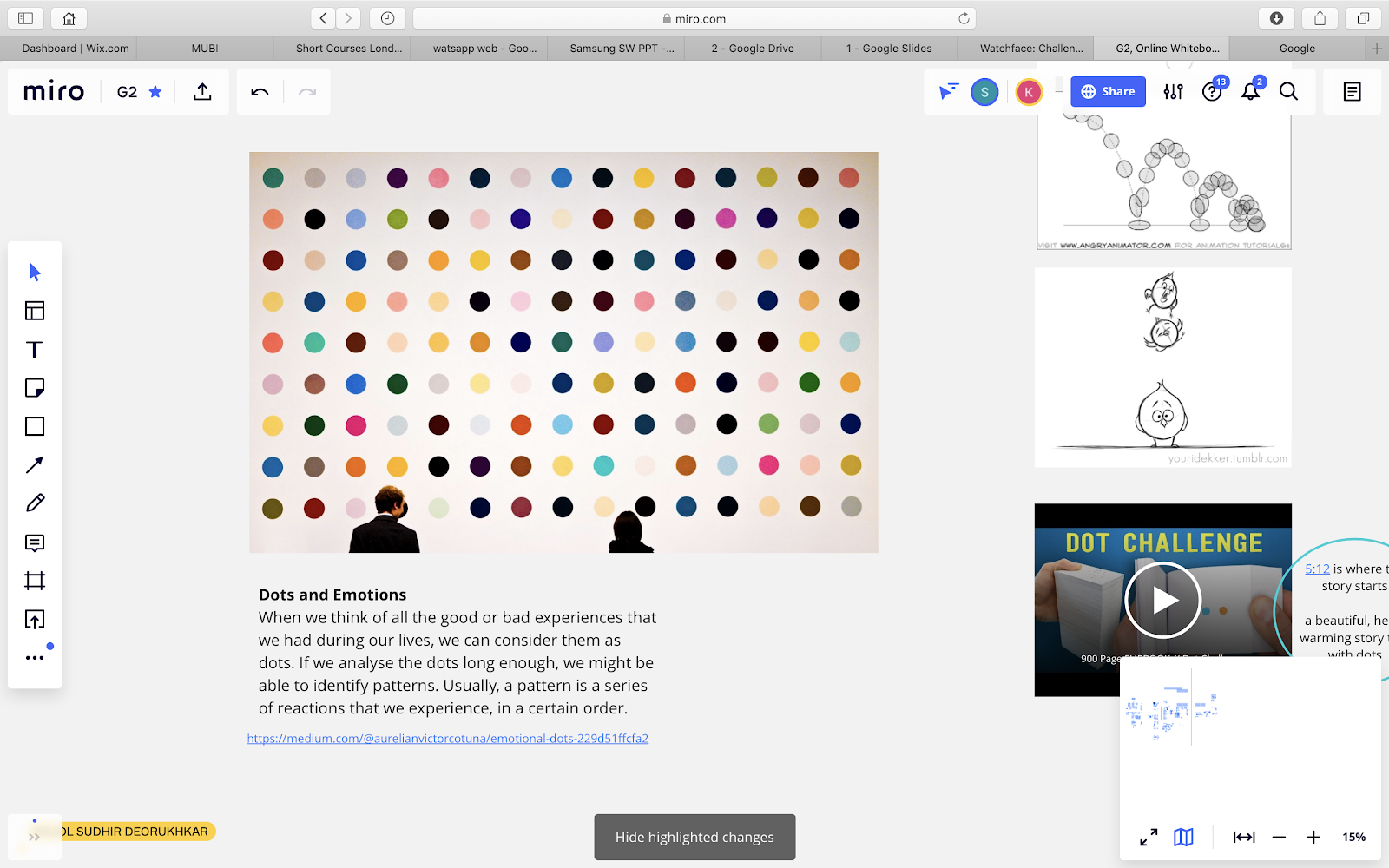1389x868 pixels.
Task: Switch to Samsung SW PPT tab
Action: (622, 49)
